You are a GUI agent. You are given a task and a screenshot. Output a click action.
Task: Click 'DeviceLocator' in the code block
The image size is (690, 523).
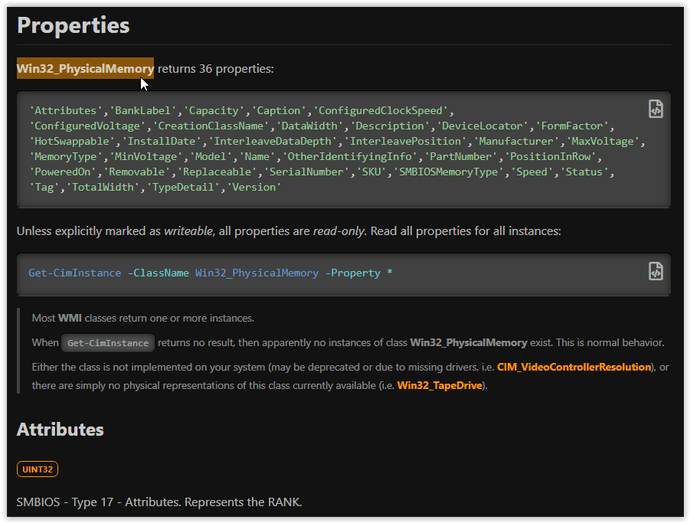[x=482, y=126]
